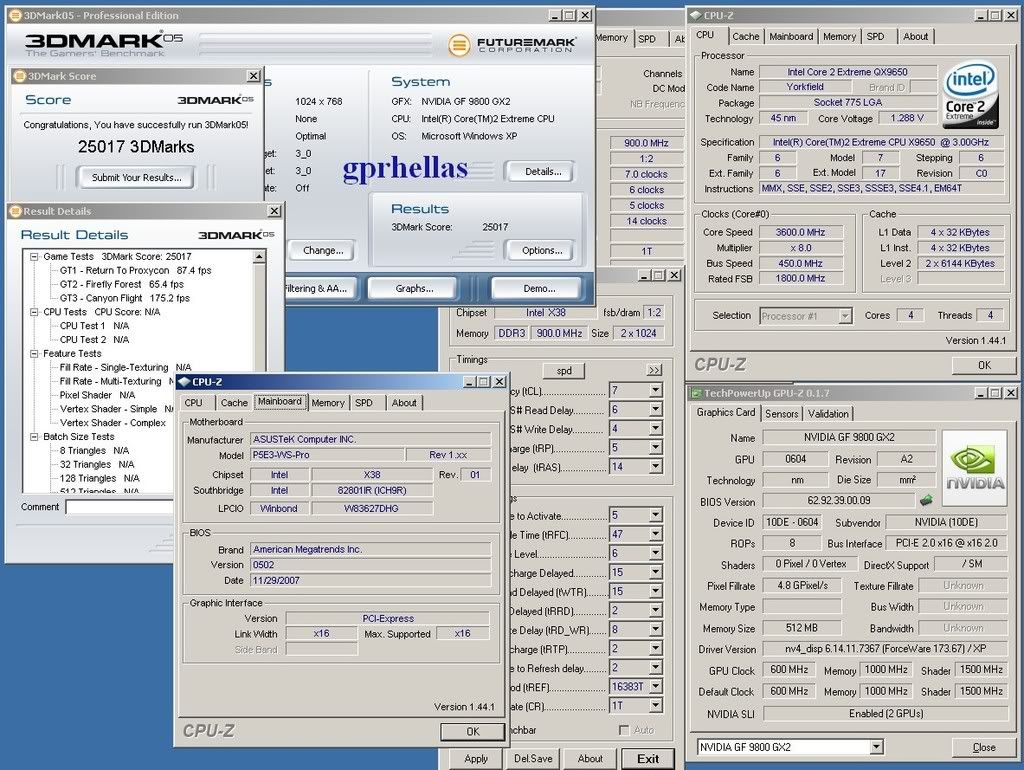Screen dimensions: 1024x770
Task: Click the 25017 3DMarks score text
Action: pyautogui.click(x=136, y=147)
